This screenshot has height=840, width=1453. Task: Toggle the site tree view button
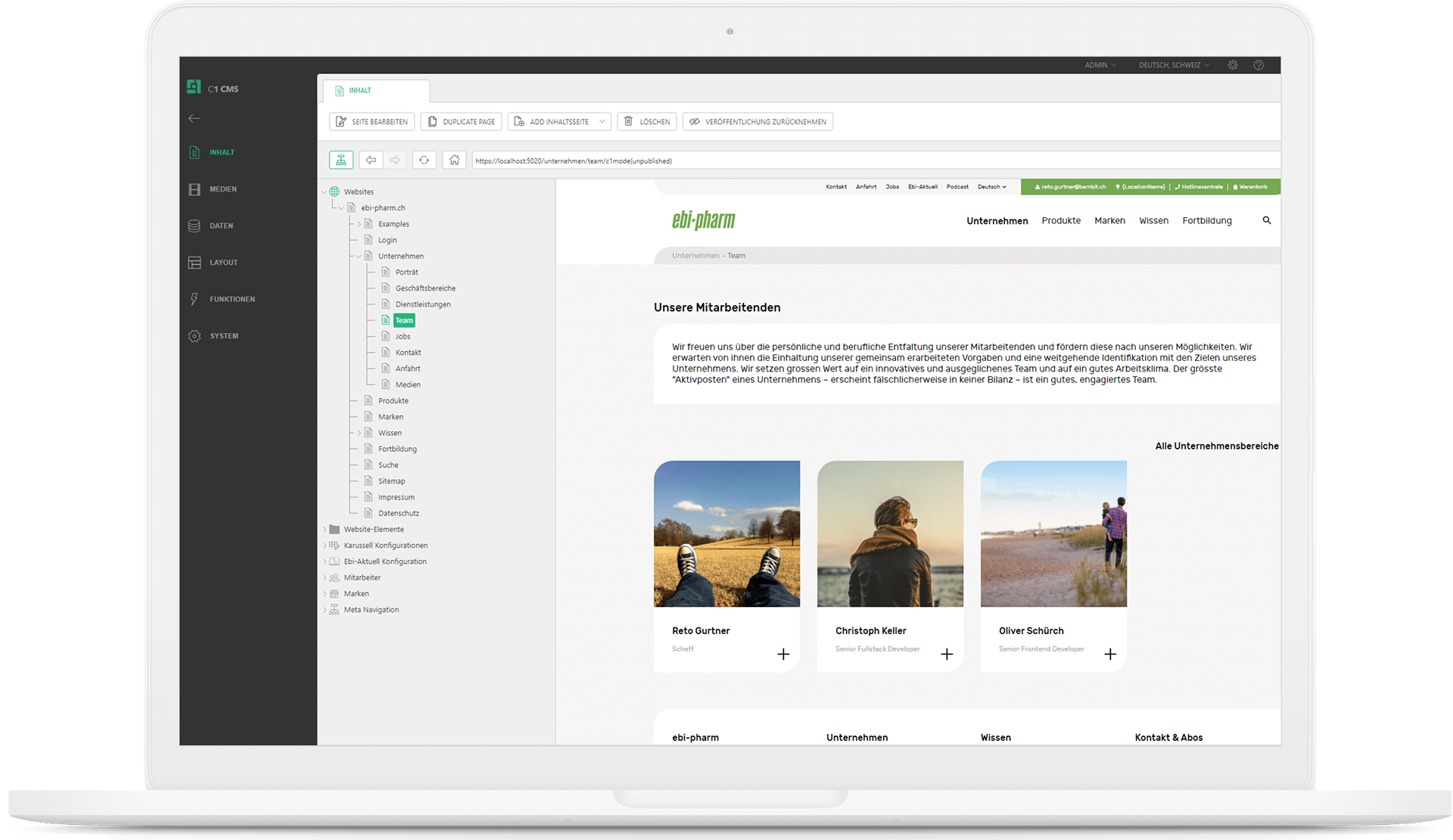(341, 160)
